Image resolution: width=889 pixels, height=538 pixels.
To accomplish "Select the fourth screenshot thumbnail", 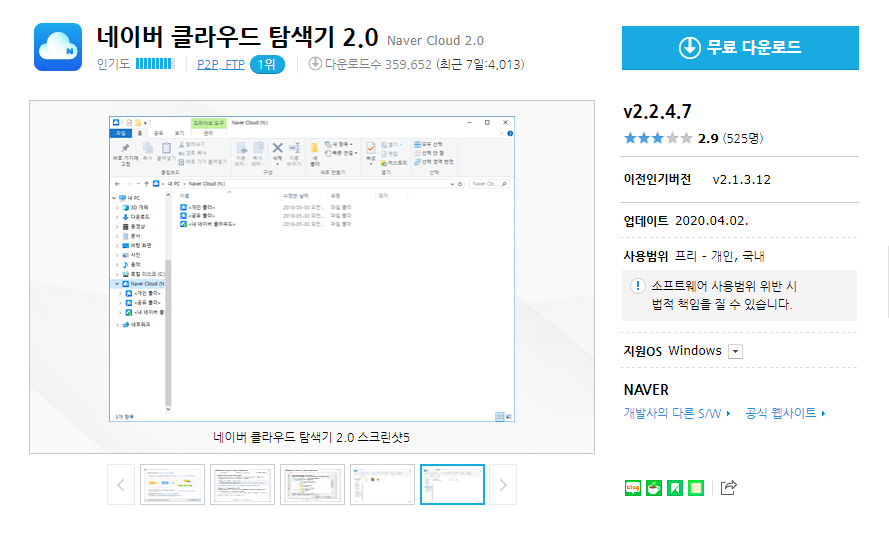I will pyautogui.click(x=382, y=485).
